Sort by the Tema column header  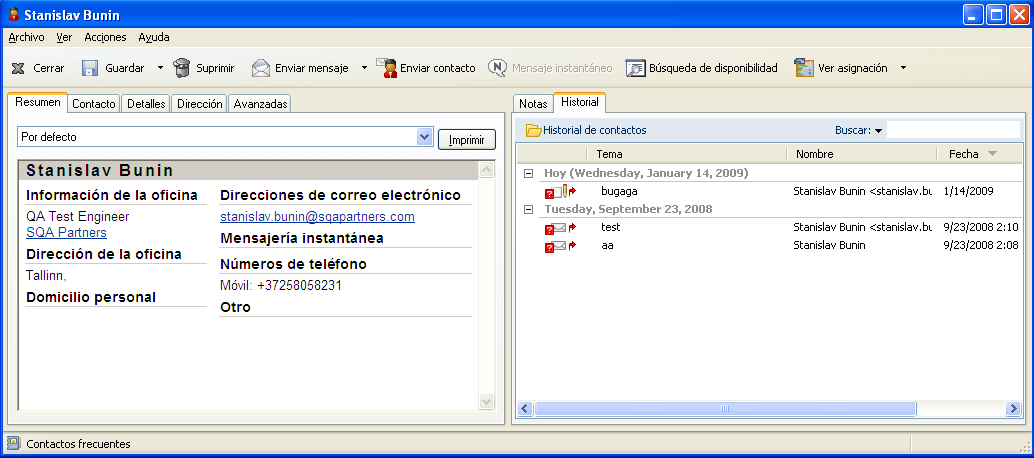(686, 154)
